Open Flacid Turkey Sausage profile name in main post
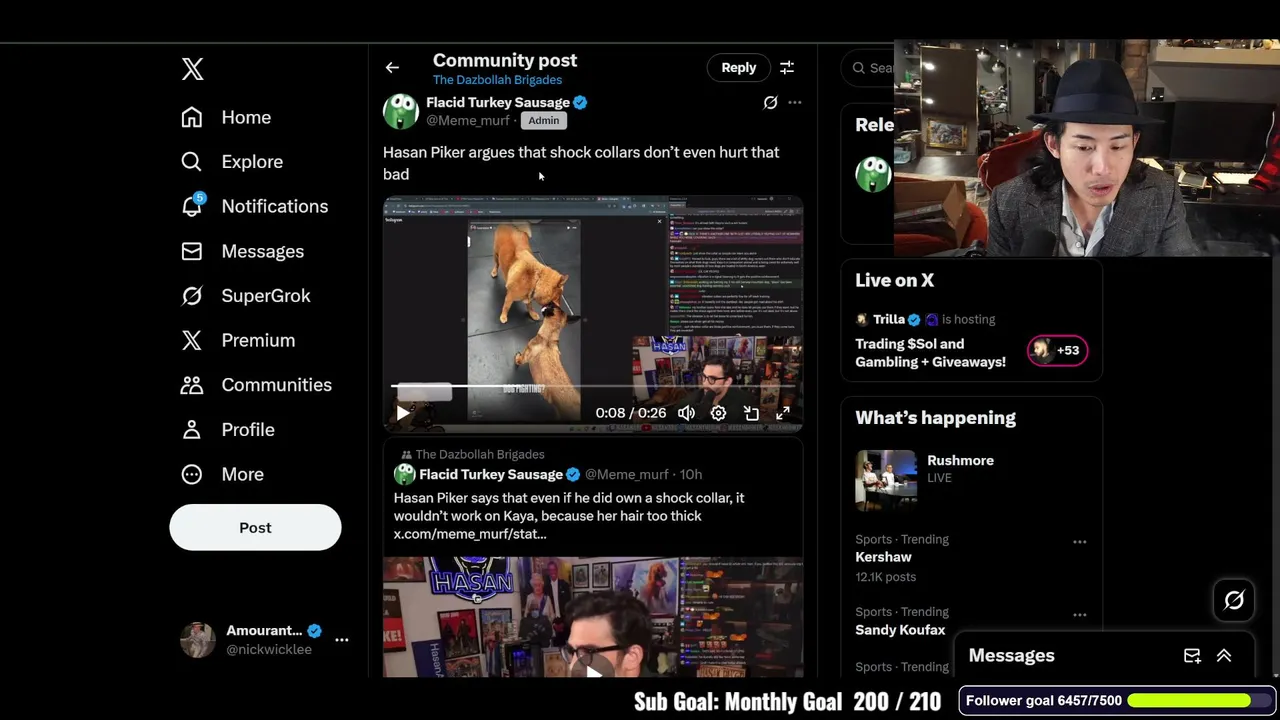This screenshot has width=1280, height=720. tap(498, 102)
